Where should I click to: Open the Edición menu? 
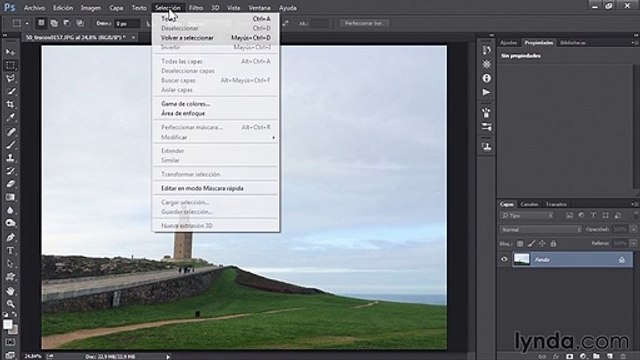63,8
